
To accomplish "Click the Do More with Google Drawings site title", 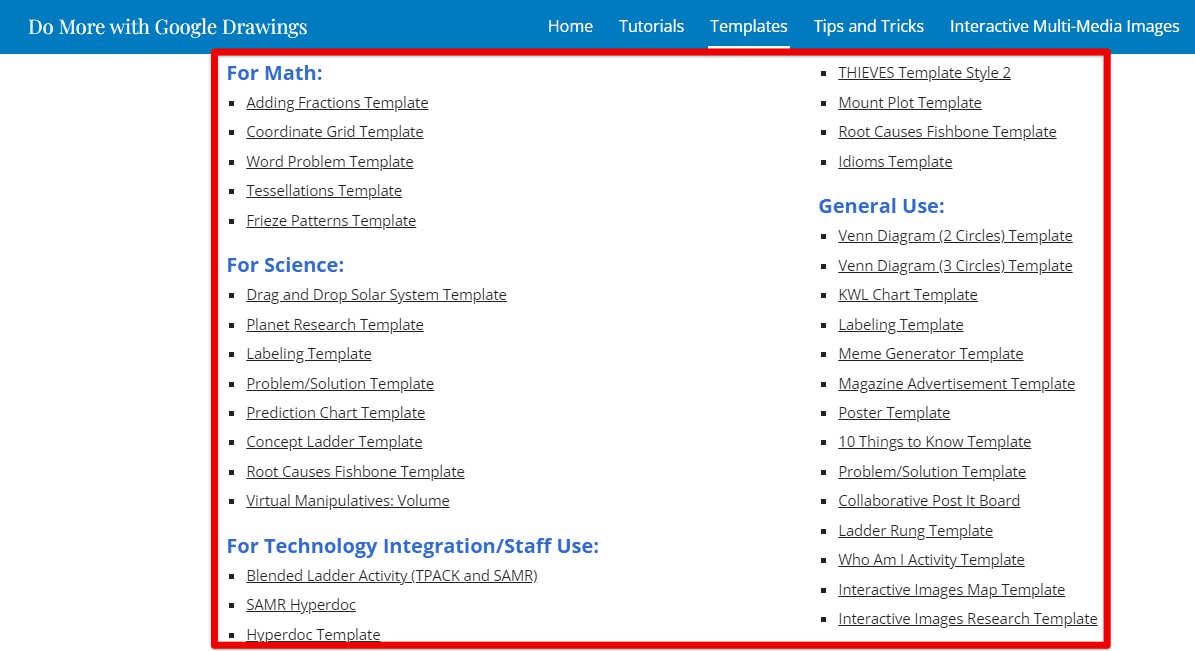I will point(168,27).
